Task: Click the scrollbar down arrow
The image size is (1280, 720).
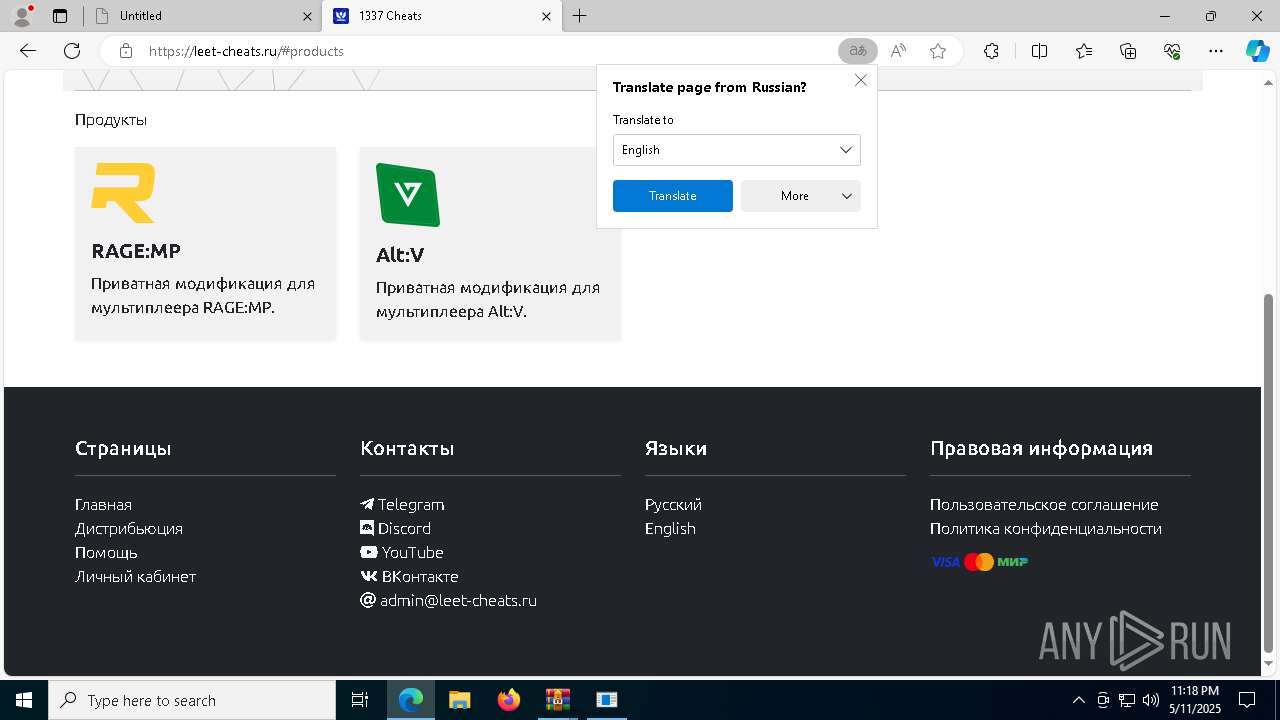Action: pyautogui.click(x=1269, y=664)
